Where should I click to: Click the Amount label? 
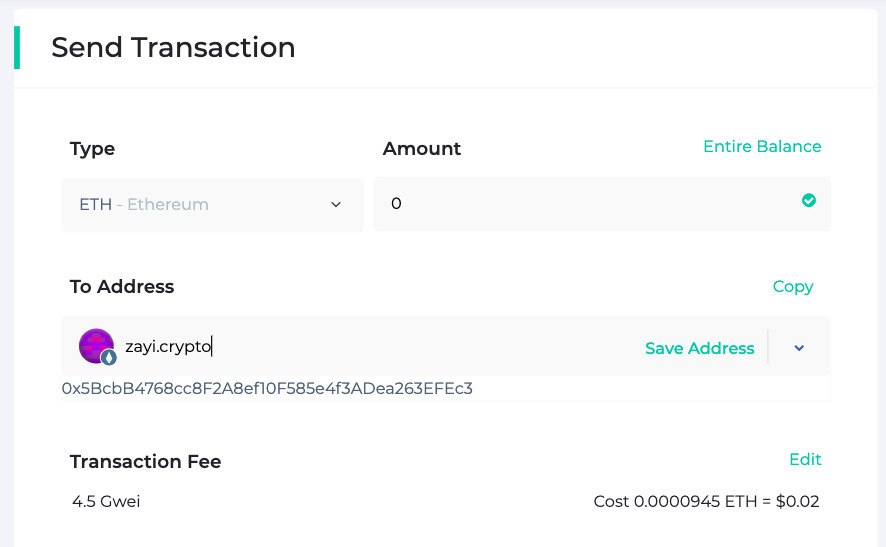[422, 149]
